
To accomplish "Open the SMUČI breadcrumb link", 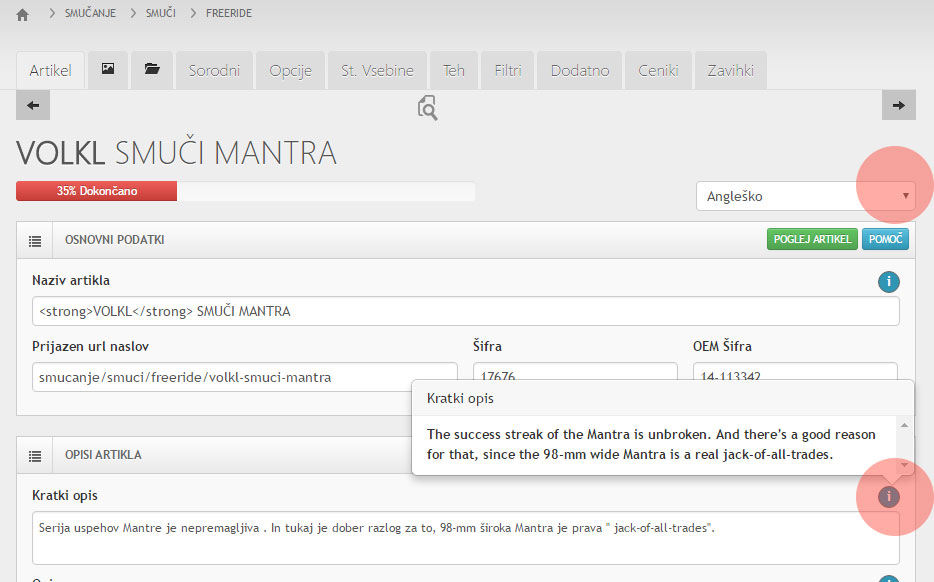I will click(x=161, y=13).
